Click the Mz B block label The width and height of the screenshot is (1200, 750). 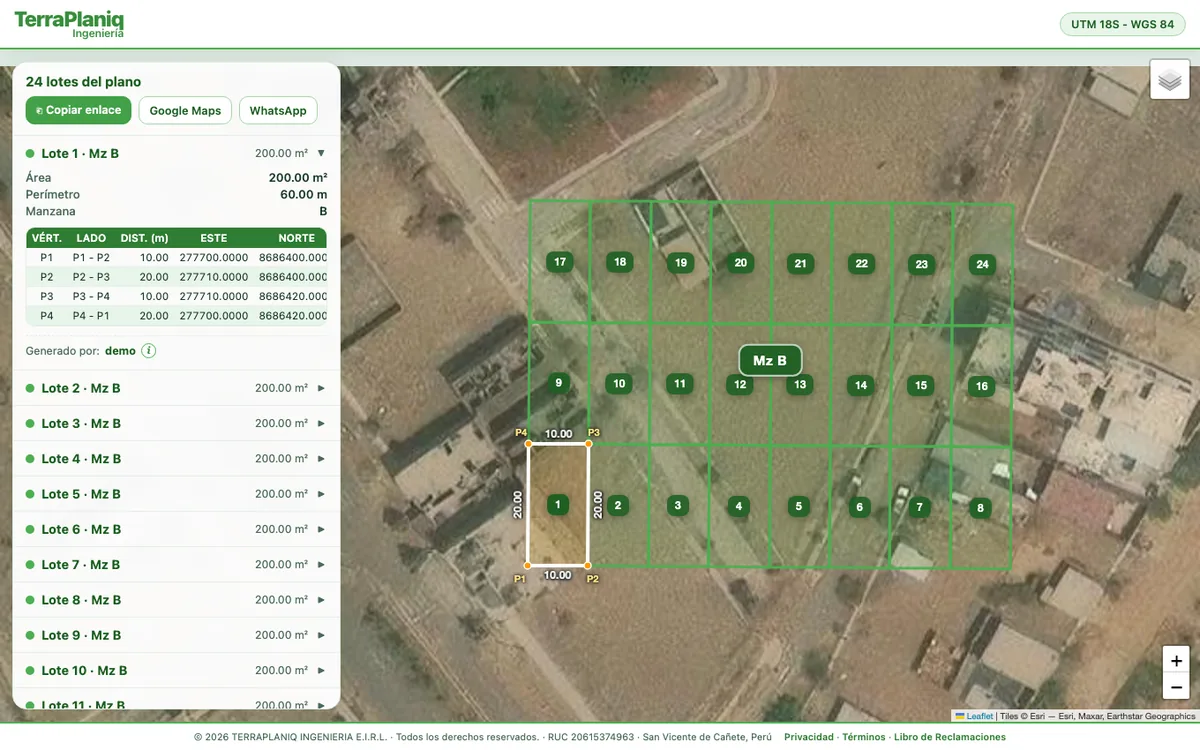(x=770, y=360)
